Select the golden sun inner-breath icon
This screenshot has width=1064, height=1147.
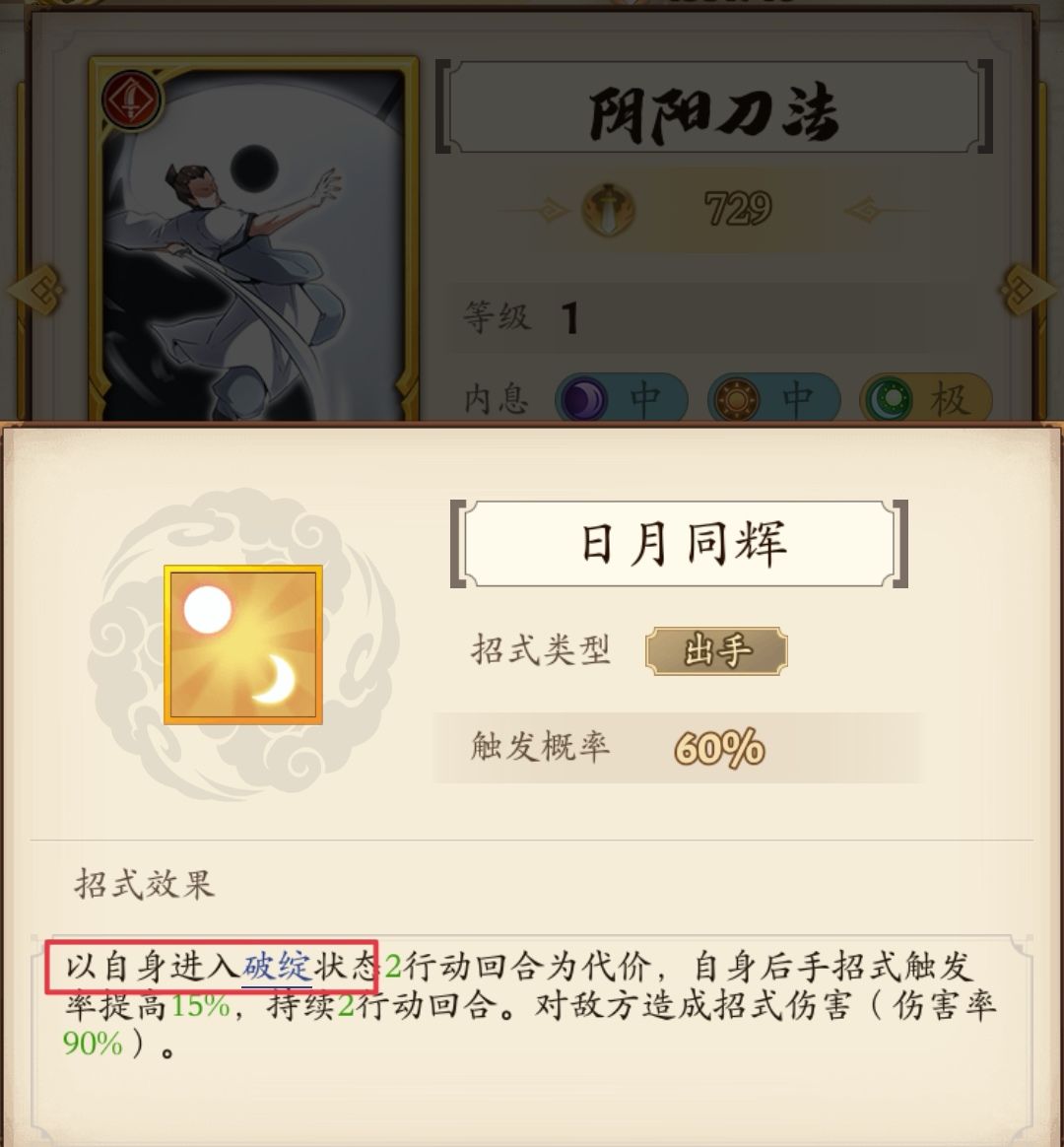(736, 400)
